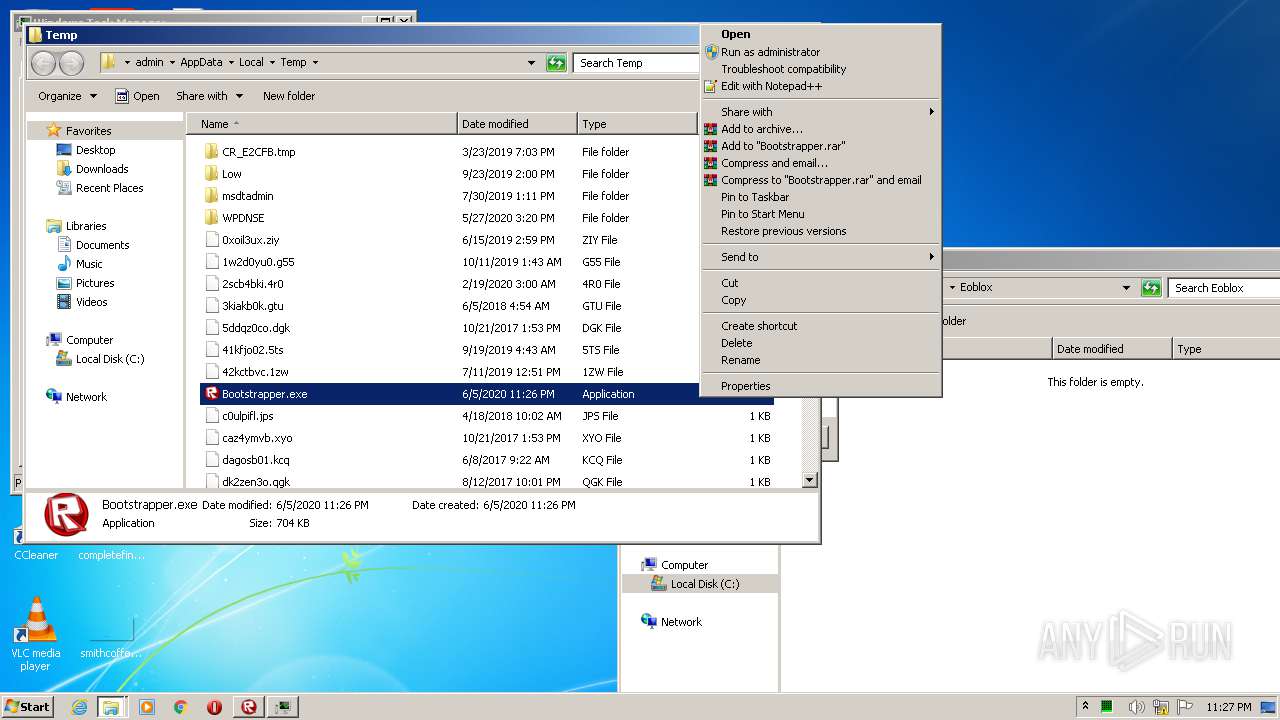Select the Bootstrapper.exe Roblox icon in file list
This screenshot has width=1280, height=720.
pos(211,394)
